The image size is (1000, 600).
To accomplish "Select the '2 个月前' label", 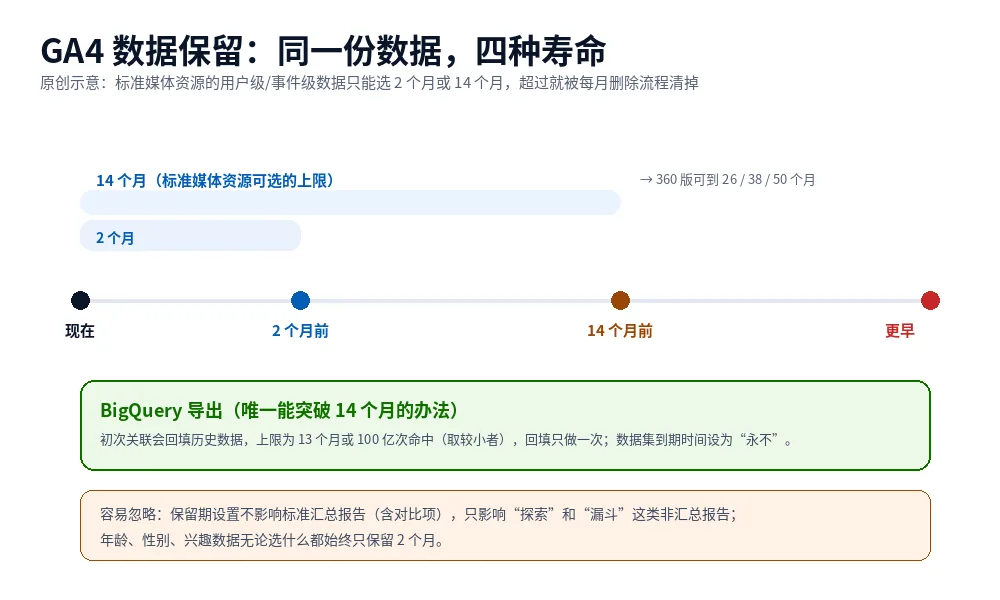I will pyautogui.click(x=300, y=331).
